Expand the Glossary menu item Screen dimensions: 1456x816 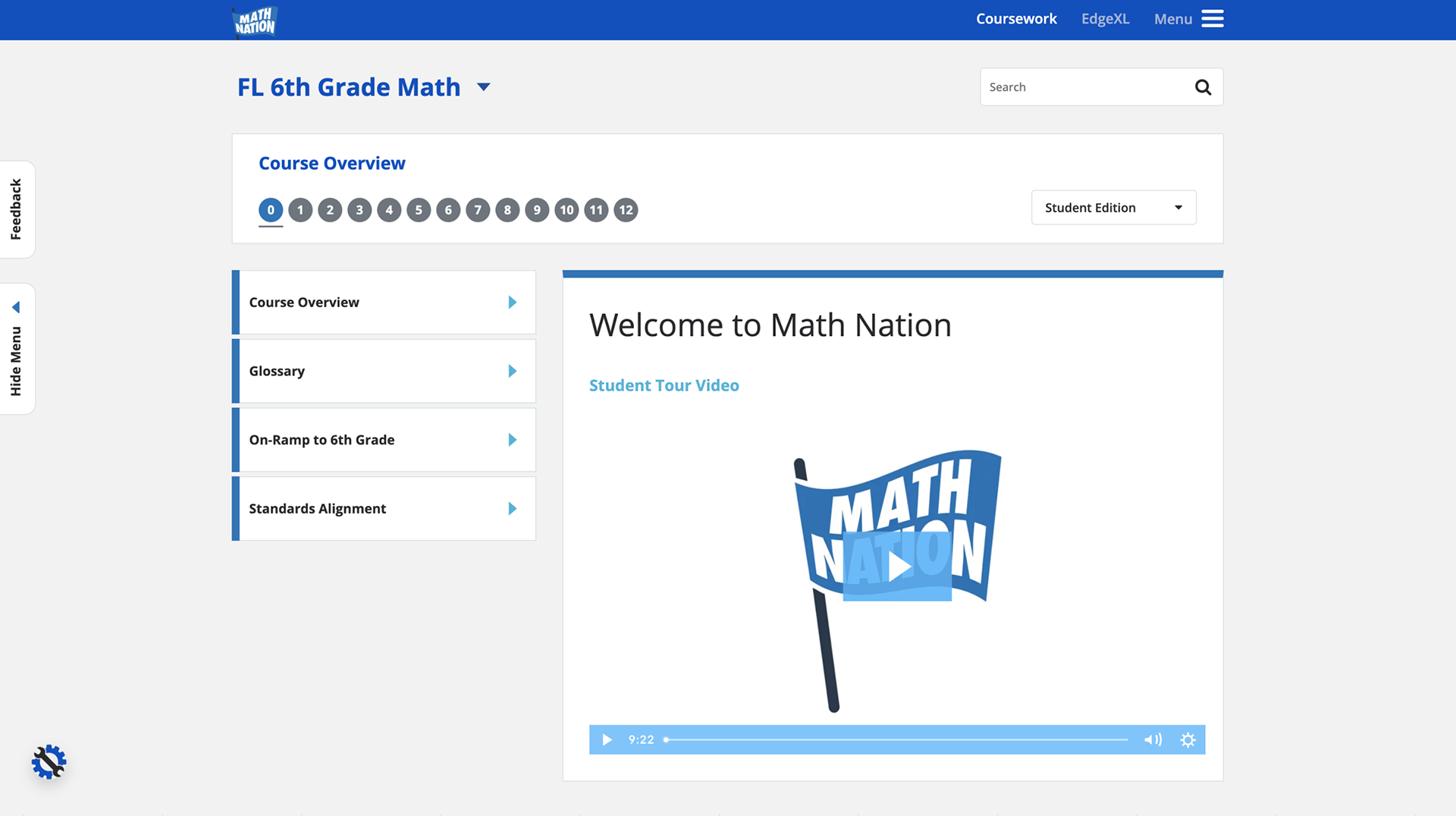pos(384,371)
